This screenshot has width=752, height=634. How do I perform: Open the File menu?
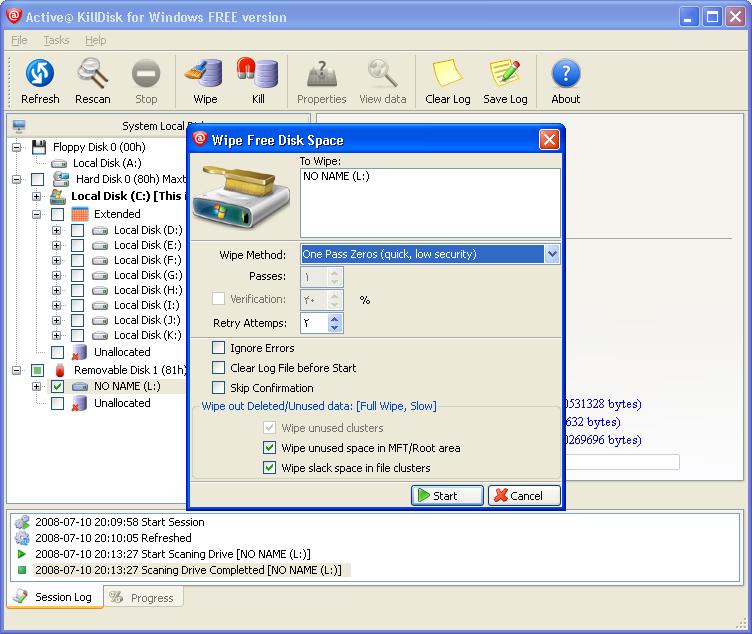point(19,40)
